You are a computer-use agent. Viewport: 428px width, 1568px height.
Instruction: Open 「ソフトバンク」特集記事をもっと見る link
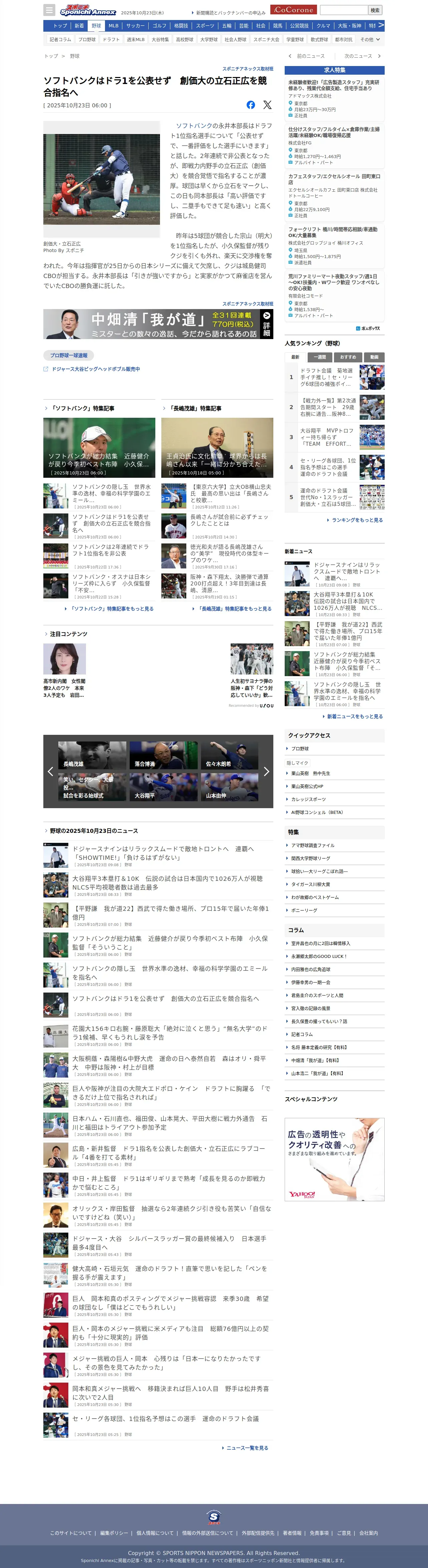point(110,609)
